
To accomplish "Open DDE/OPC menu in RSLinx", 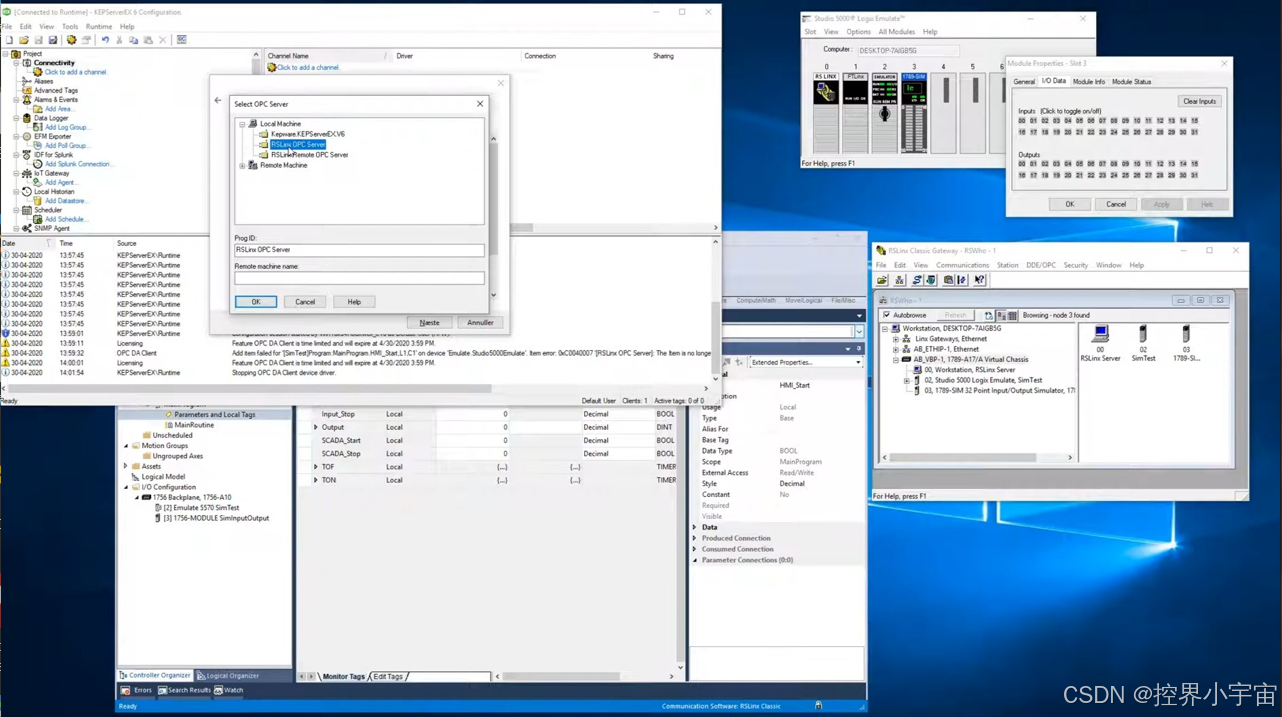I will [x=1040, y=265].
